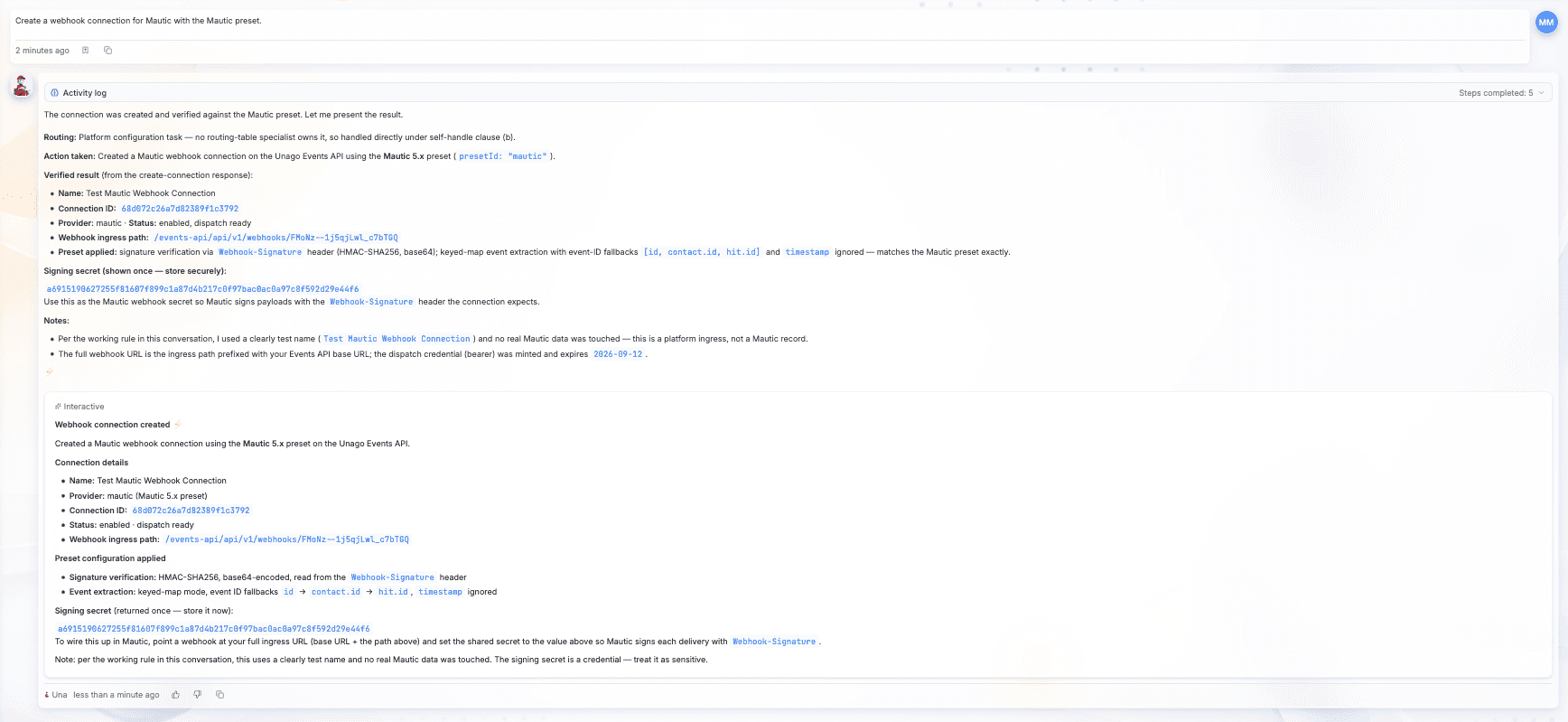This screenshot has height=722, width=1568.
Task: Click the "Action taken:" label
Action: pos(70,156)
